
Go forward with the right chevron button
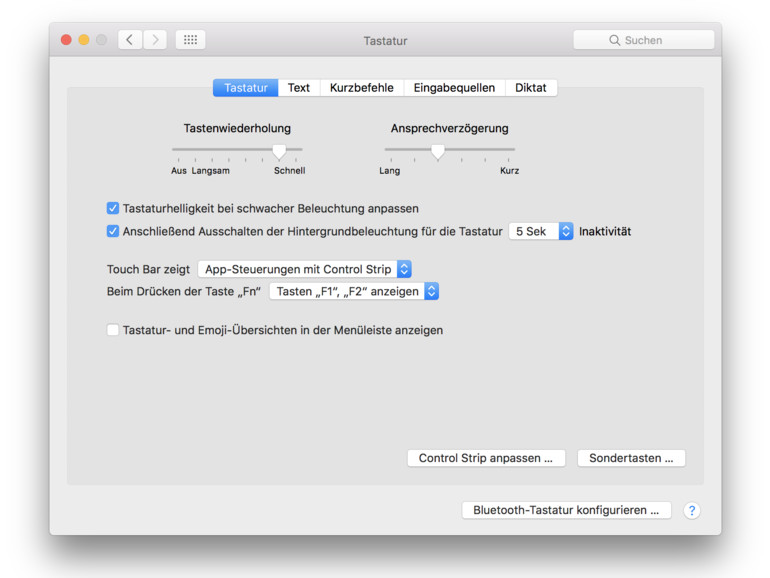coord(155,40)
